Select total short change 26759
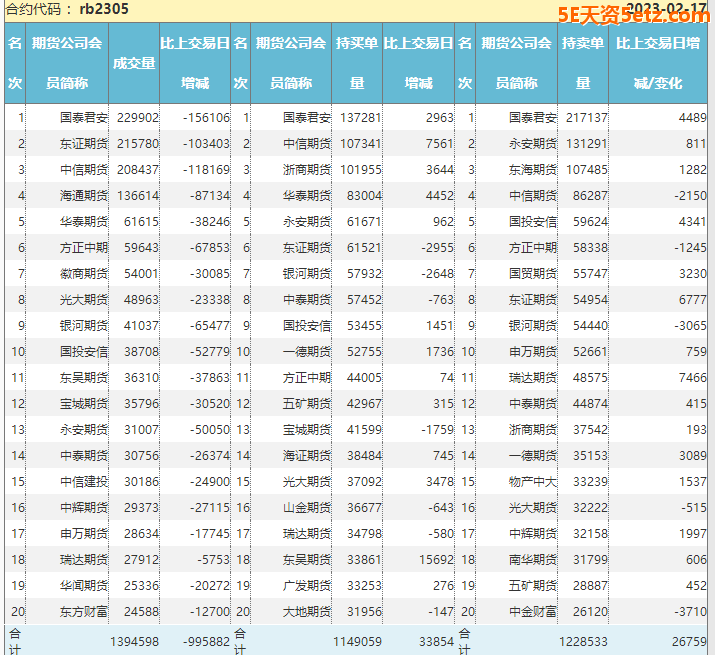The width and height of the screenshot is (715, 655). pyautogui.click(x=689, y=642)
